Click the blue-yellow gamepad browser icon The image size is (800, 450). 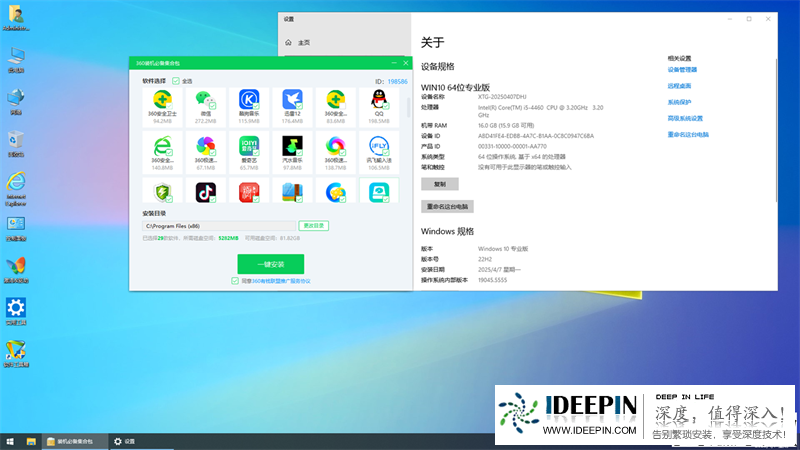coord(335,192)
